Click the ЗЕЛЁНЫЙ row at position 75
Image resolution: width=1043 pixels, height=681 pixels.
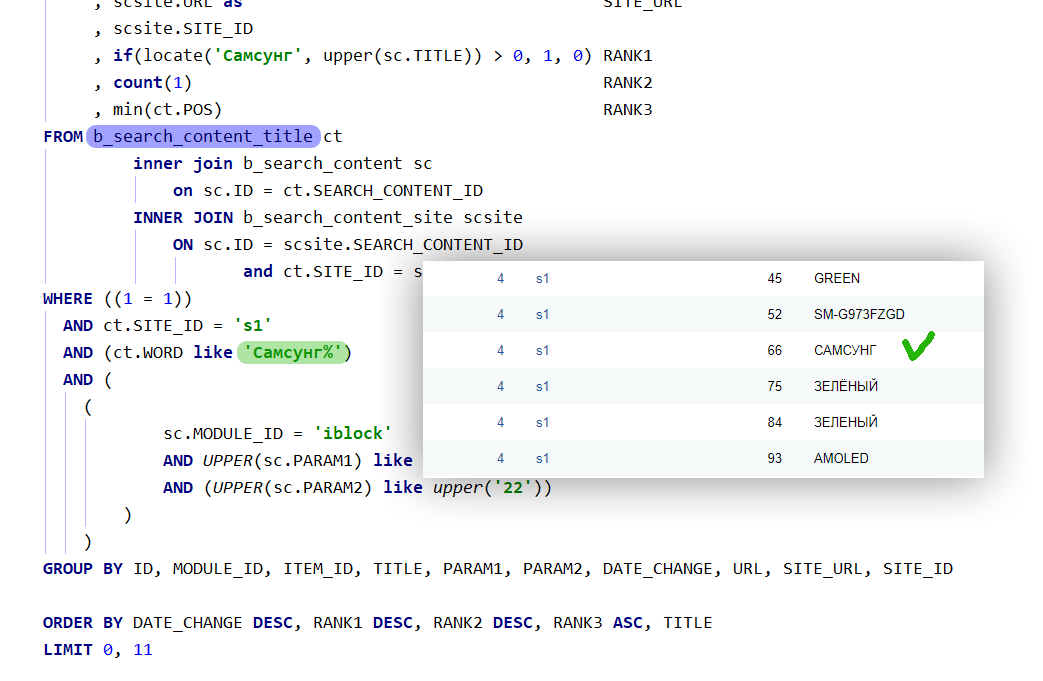(x=845, y=387)
